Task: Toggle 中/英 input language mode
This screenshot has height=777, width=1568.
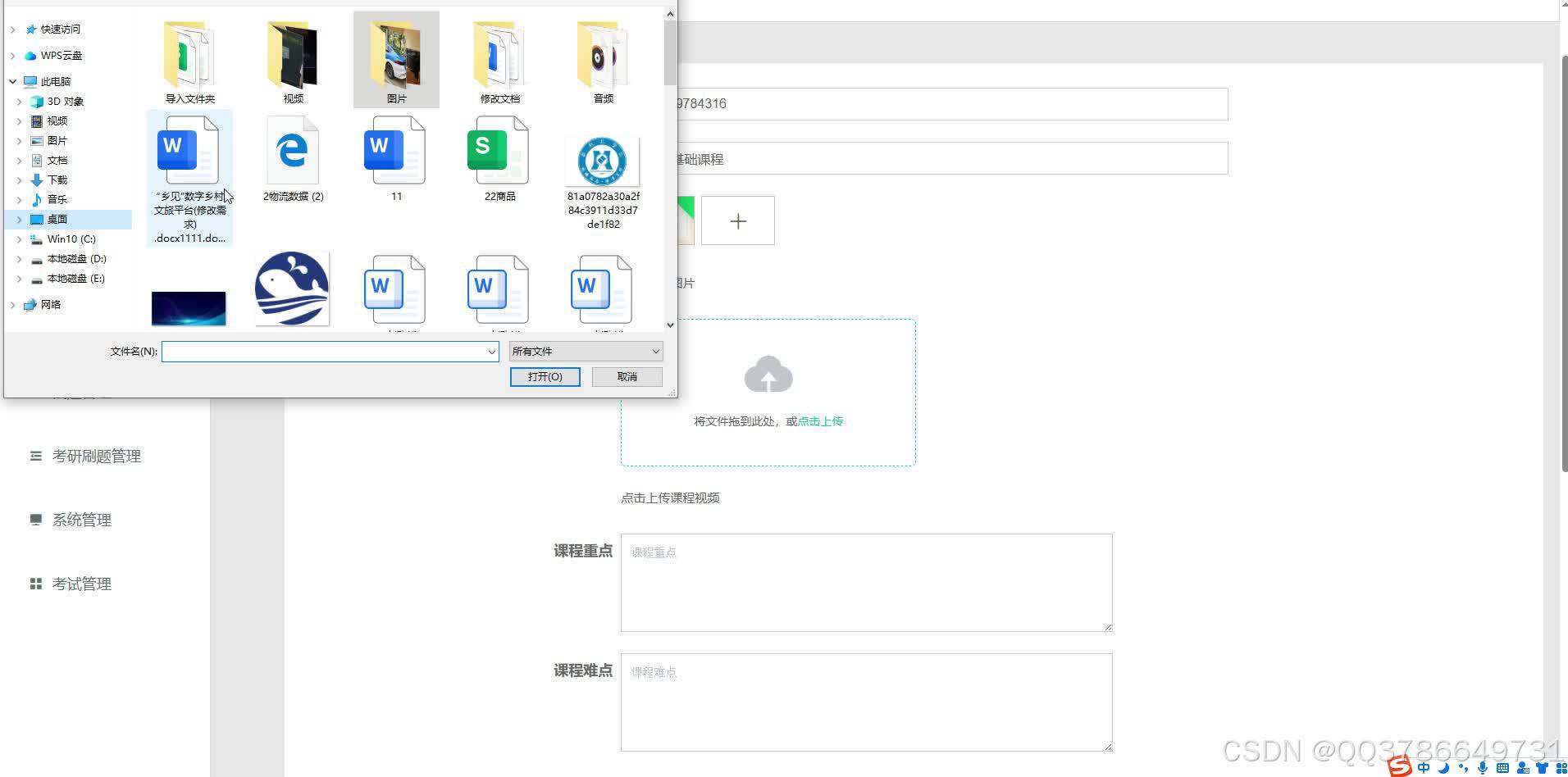Action: coord(1423,768)
